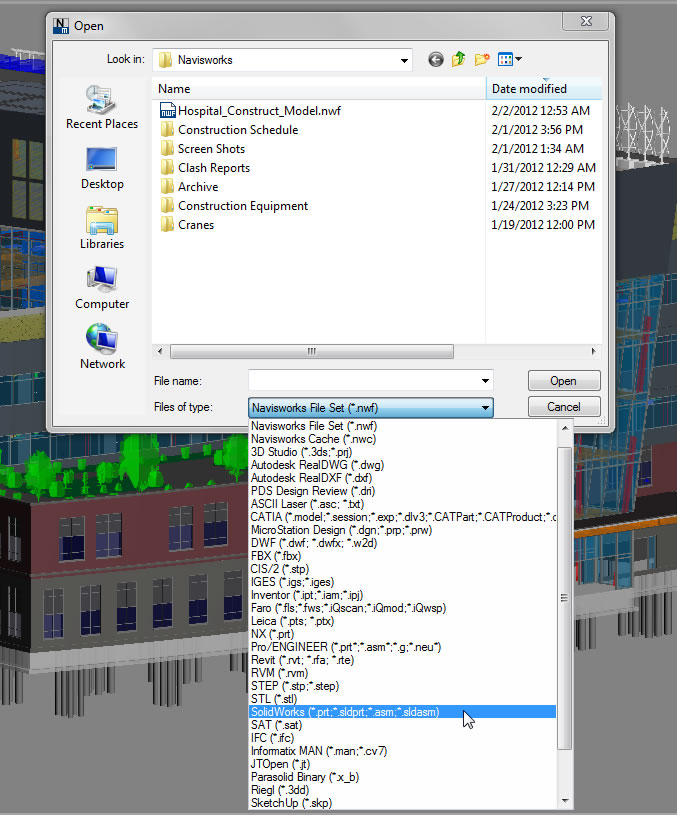The image size is (677, 815).
Task: Open Computer location
Action: coord(102,288)
